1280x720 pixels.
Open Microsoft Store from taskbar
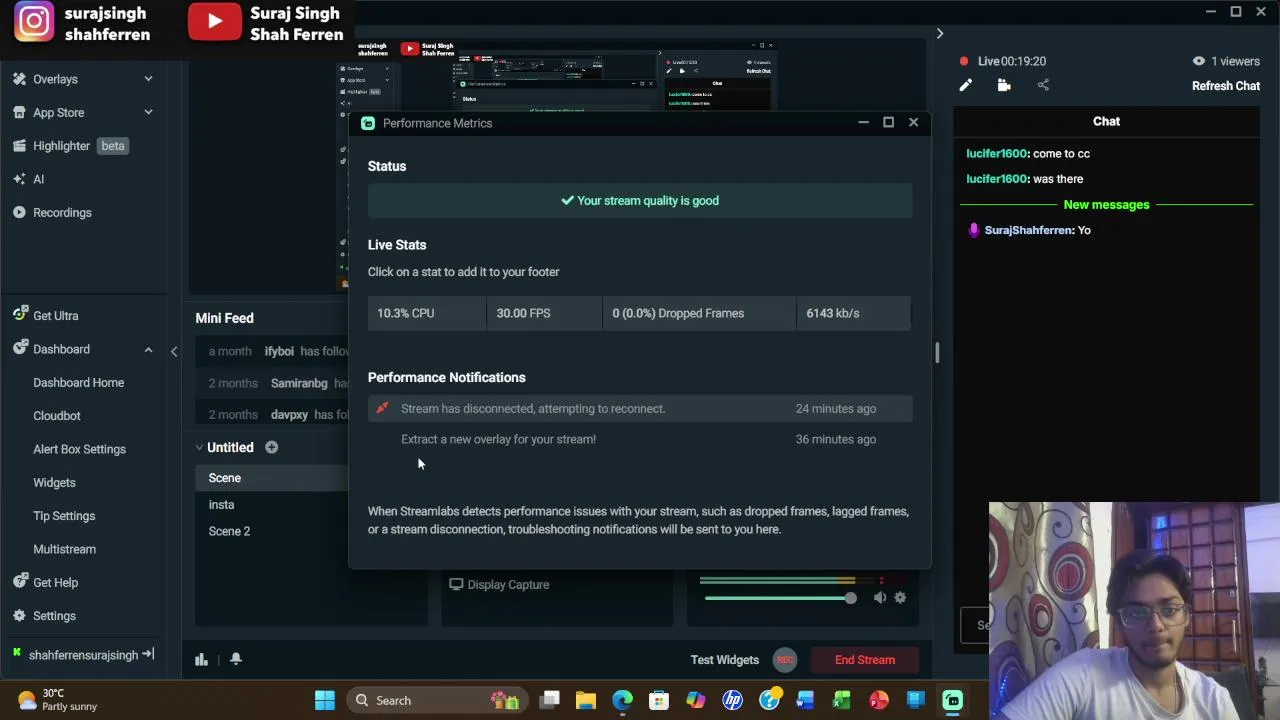(x=659, y=700)
